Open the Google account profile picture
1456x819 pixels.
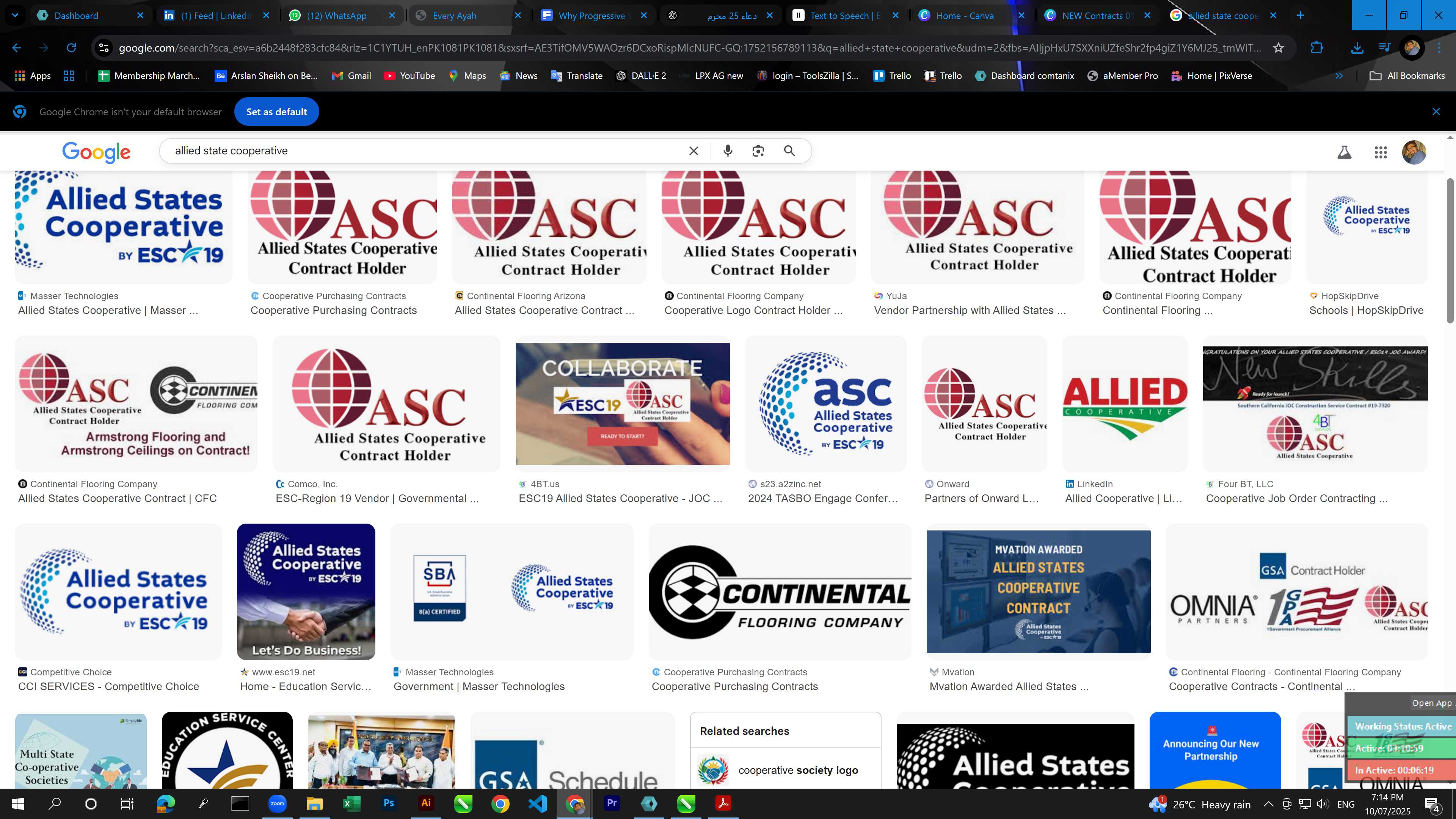[x=1414, y=152]
